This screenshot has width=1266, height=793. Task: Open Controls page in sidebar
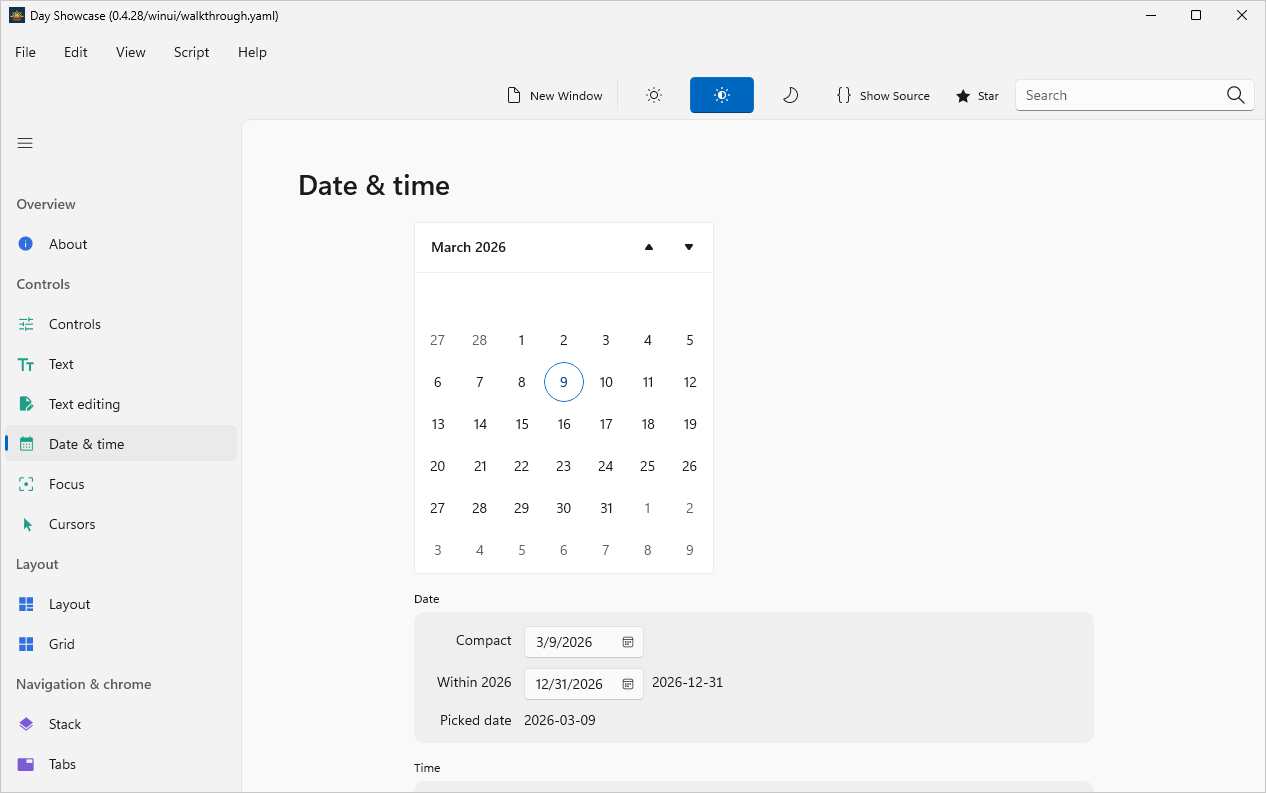coord(121,324)
